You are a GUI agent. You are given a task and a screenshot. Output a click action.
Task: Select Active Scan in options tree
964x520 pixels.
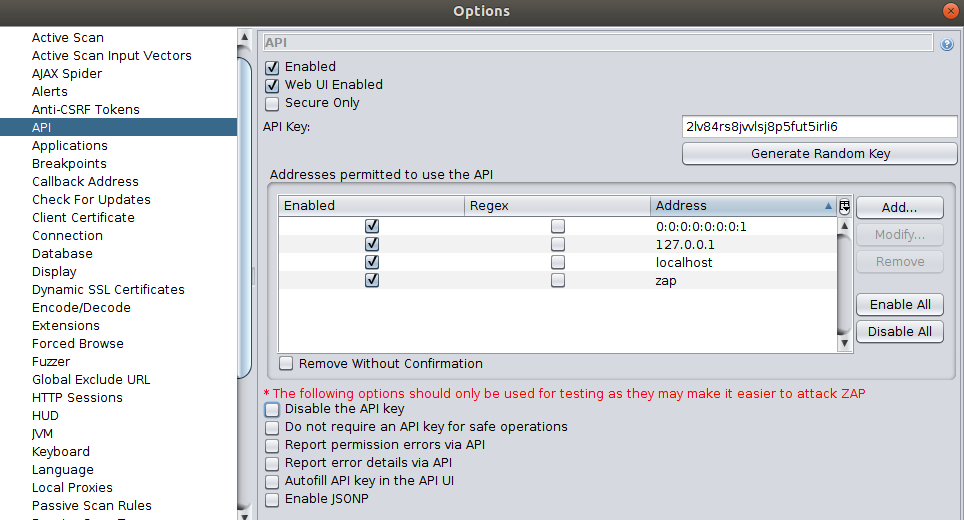67,38
